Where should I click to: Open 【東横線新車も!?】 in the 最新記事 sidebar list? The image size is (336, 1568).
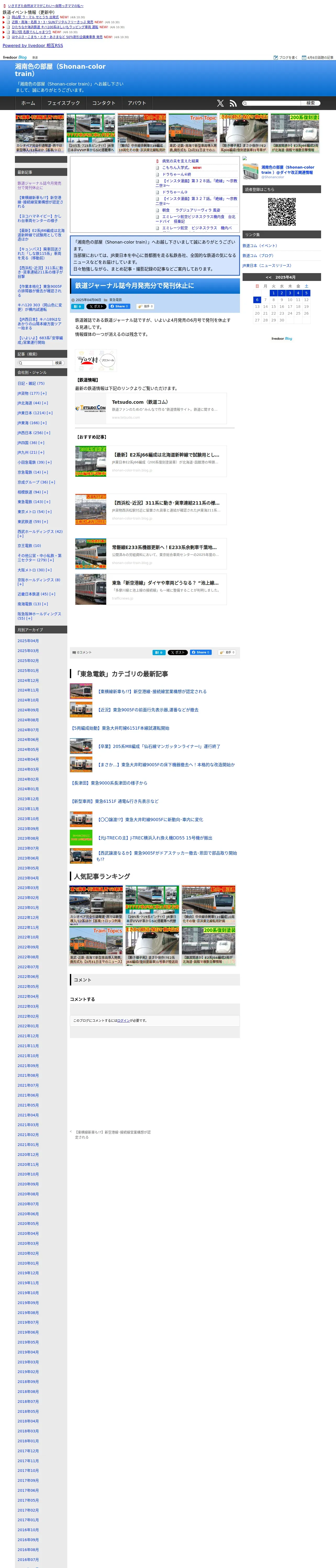click(40, 202)
